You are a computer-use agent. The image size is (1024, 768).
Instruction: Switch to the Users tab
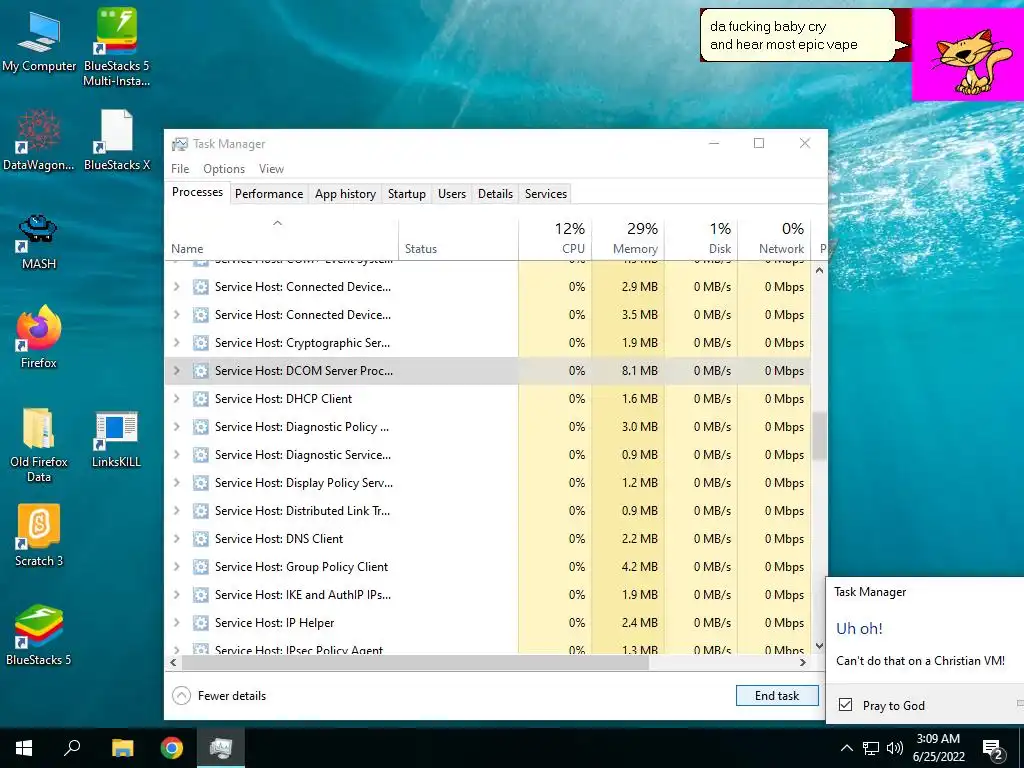click(452, 194)
